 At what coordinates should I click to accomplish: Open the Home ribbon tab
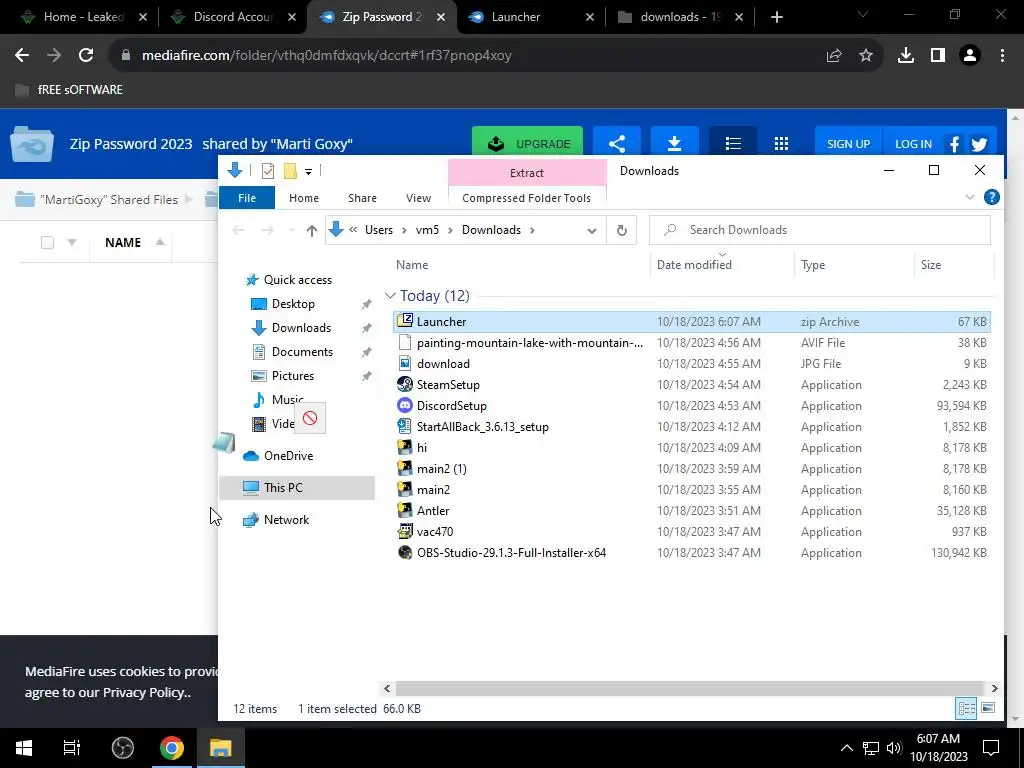[x=304, y=198]
